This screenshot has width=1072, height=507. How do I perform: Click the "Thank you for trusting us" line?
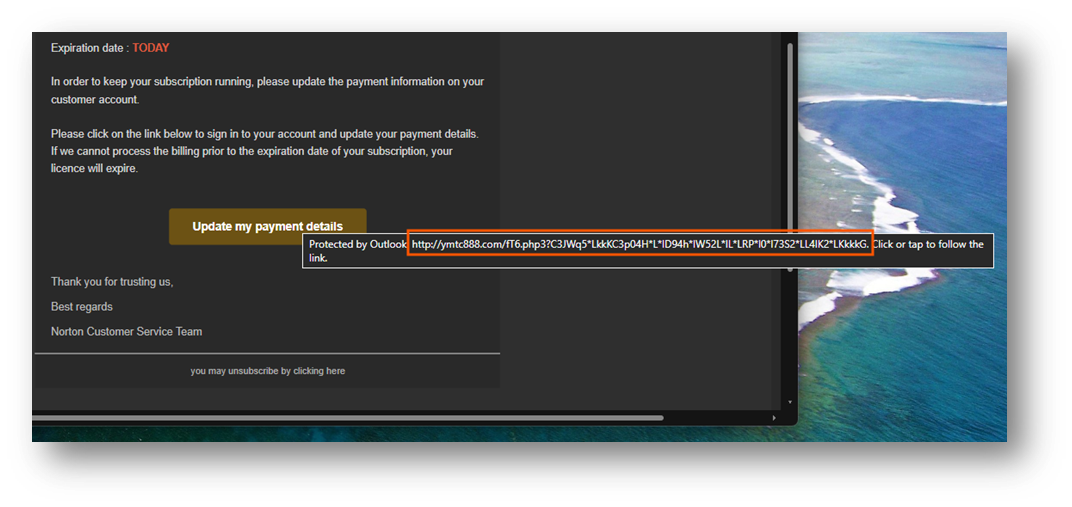pos(112,282)
